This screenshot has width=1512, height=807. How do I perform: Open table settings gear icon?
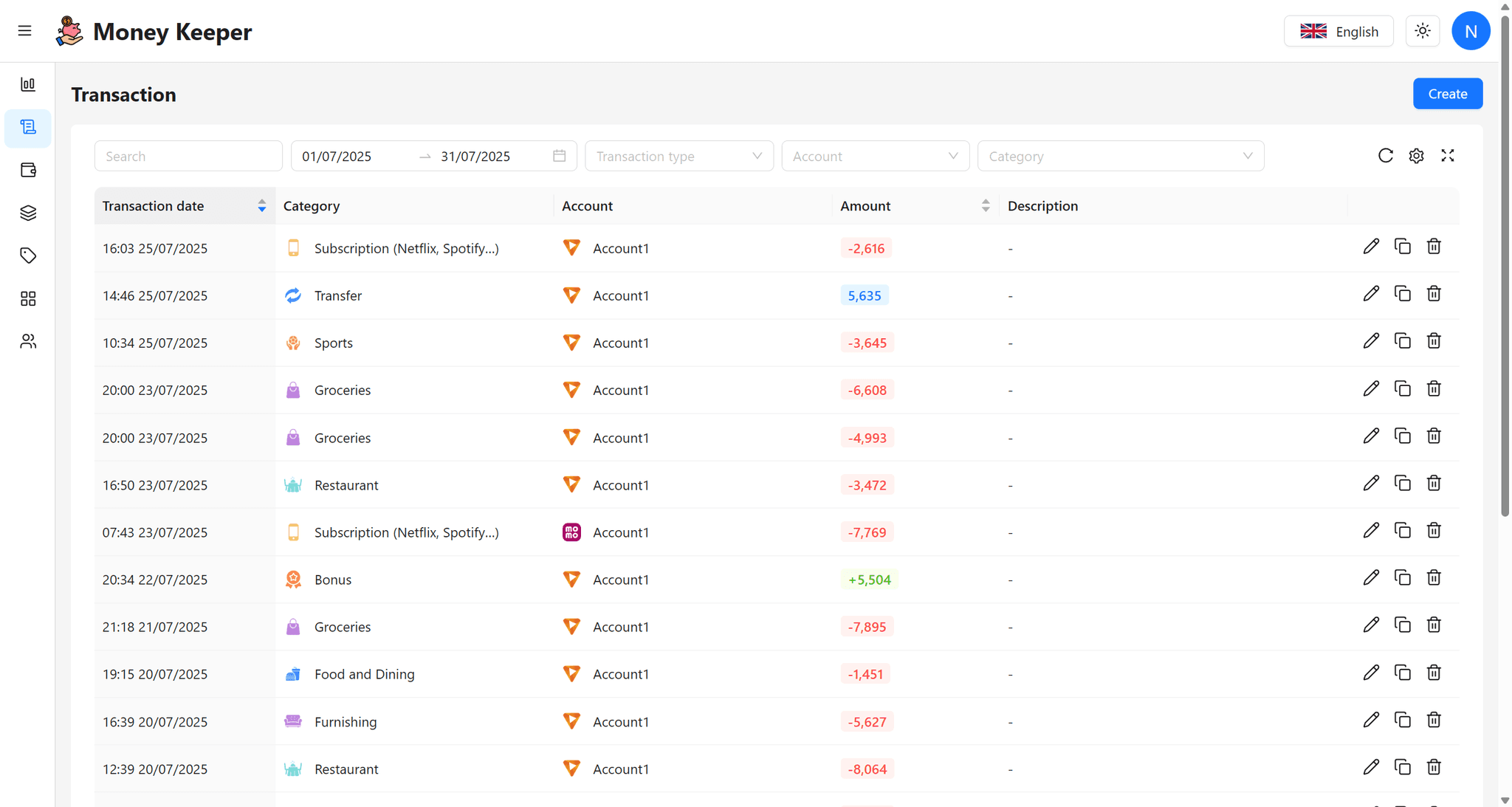[x=1416, y=156]
